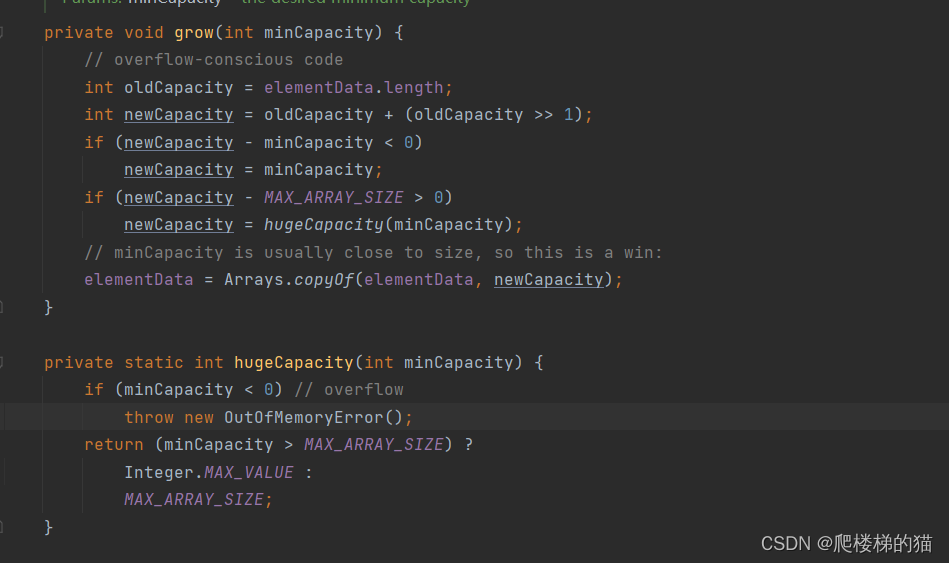Click newCapacity inside the Arrays.copyOf arguments

click(x=549, y=280)
